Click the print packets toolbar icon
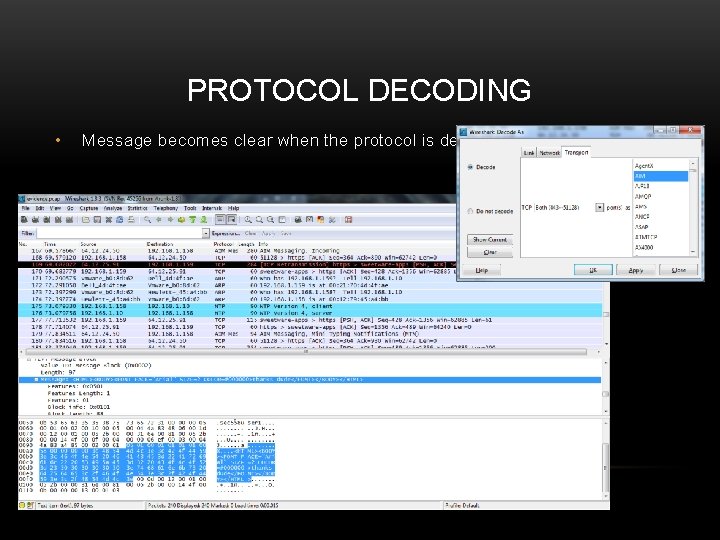Screen dimensions: 720x540 point(131,220)
